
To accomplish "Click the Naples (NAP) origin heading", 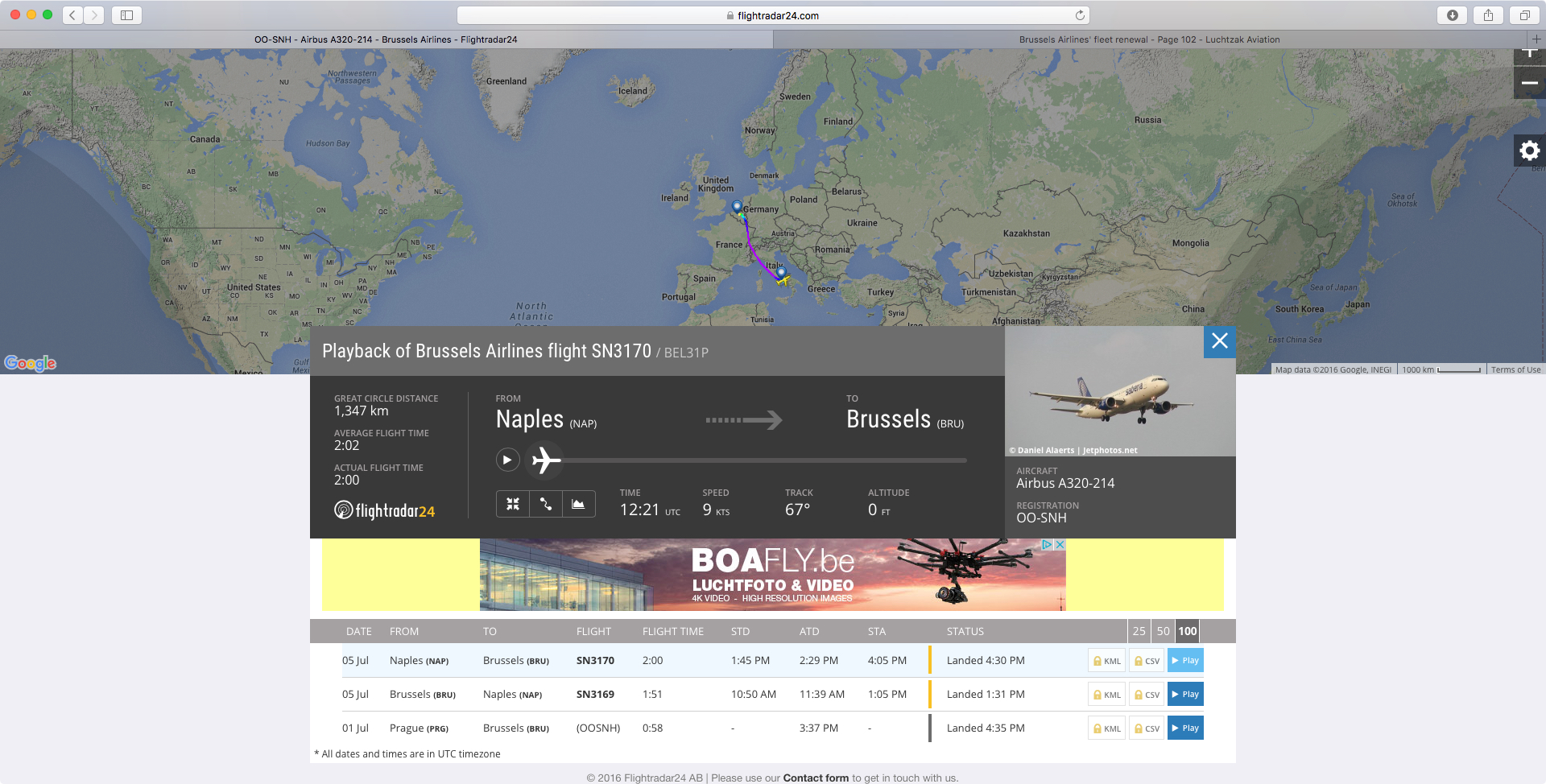I will [x=546, y=419].
